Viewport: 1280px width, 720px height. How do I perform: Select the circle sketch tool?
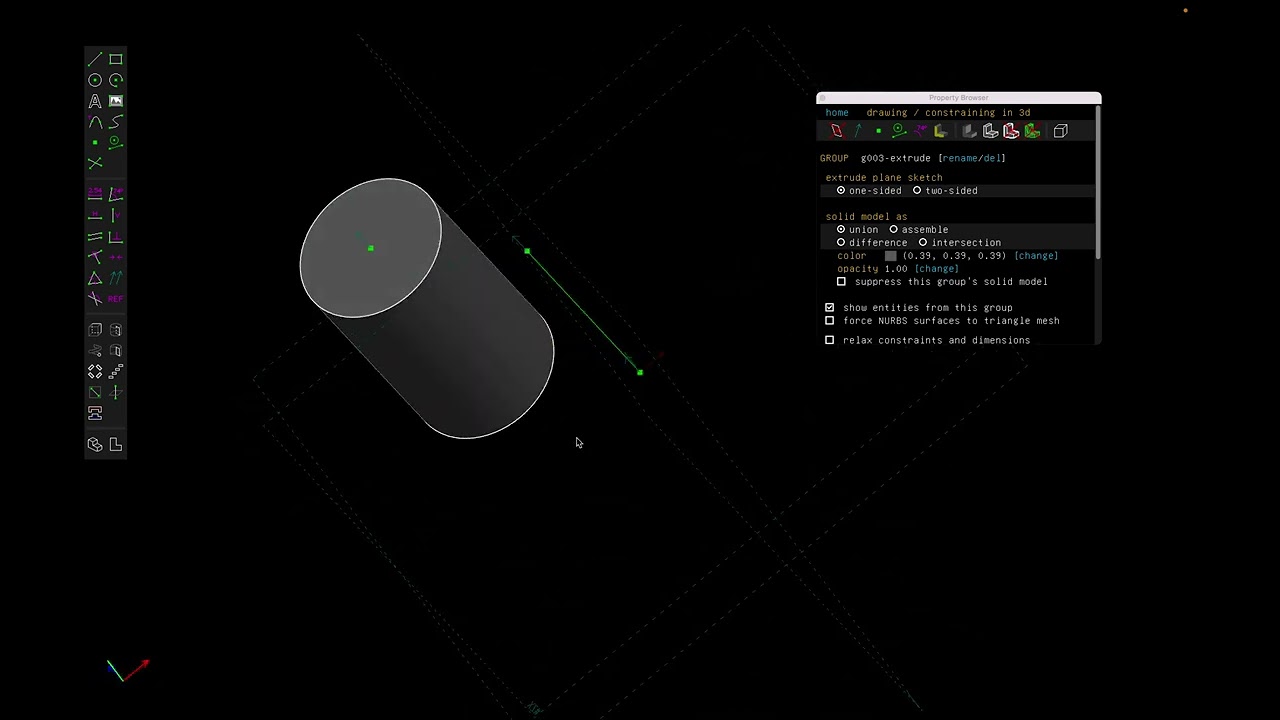95,80
